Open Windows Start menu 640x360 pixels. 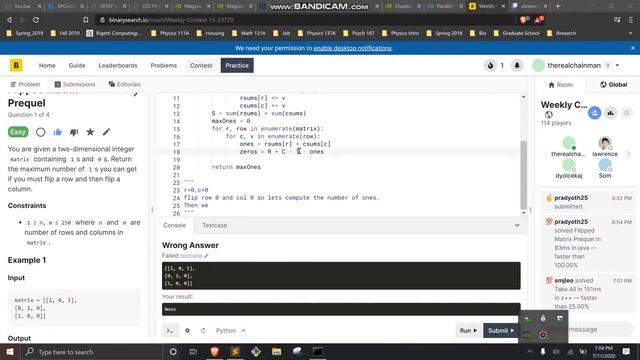tap(10, 351)
